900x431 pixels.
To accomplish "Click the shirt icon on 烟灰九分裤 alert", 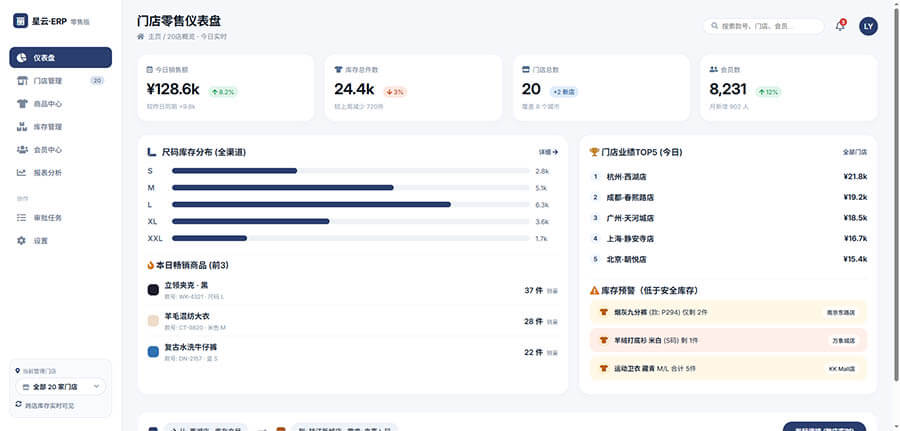I will click(603, 311).
